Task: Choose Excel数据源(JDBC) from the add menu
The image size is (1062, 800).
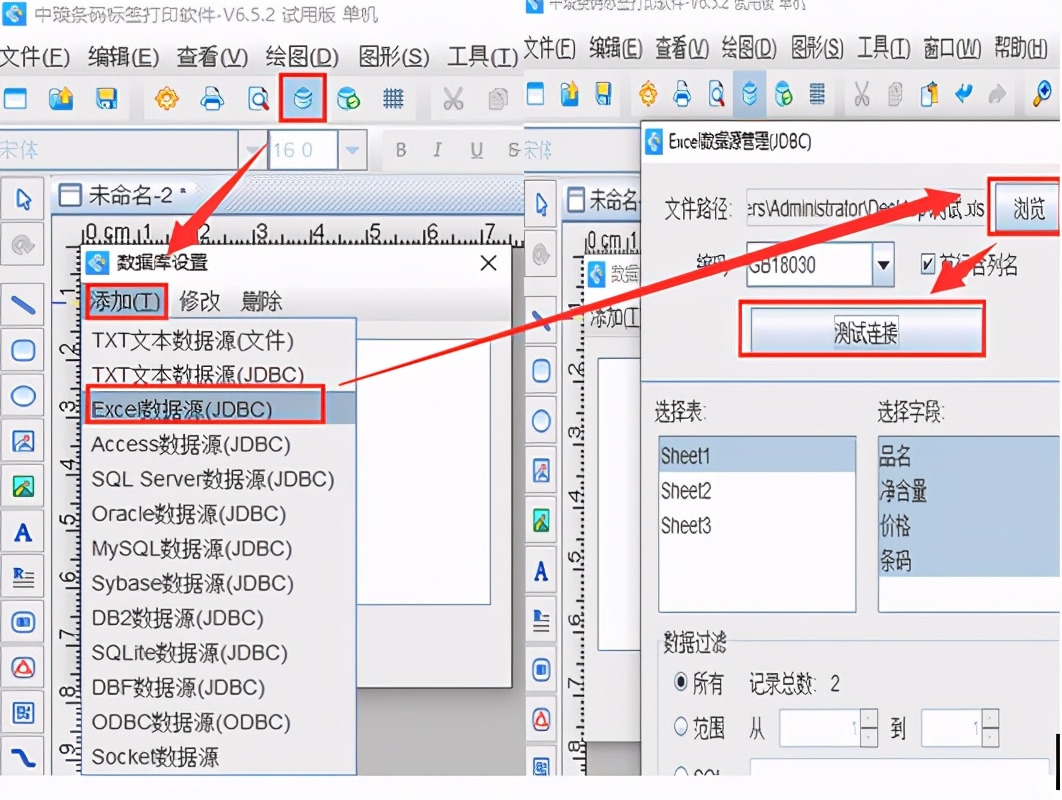Action: coord(219,409)
